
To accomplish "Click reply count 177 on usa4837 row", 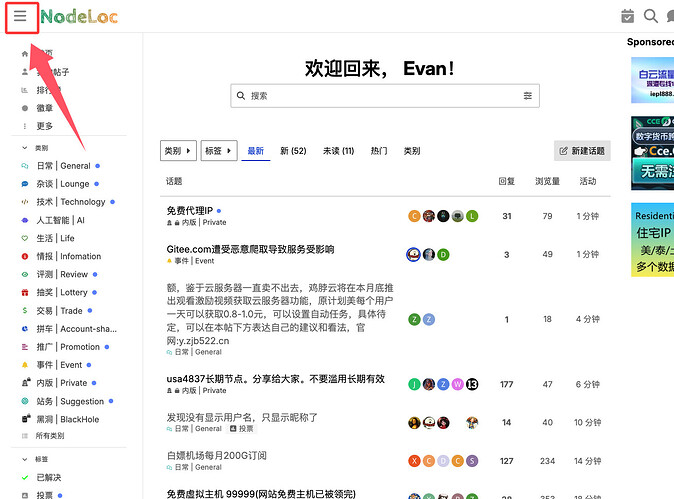I will pos(506,384).
